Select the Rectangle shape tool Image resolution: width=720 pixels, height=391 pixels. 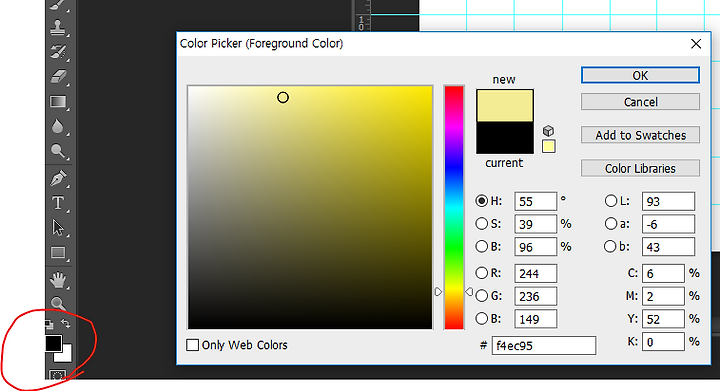click(x=58, y=253)
